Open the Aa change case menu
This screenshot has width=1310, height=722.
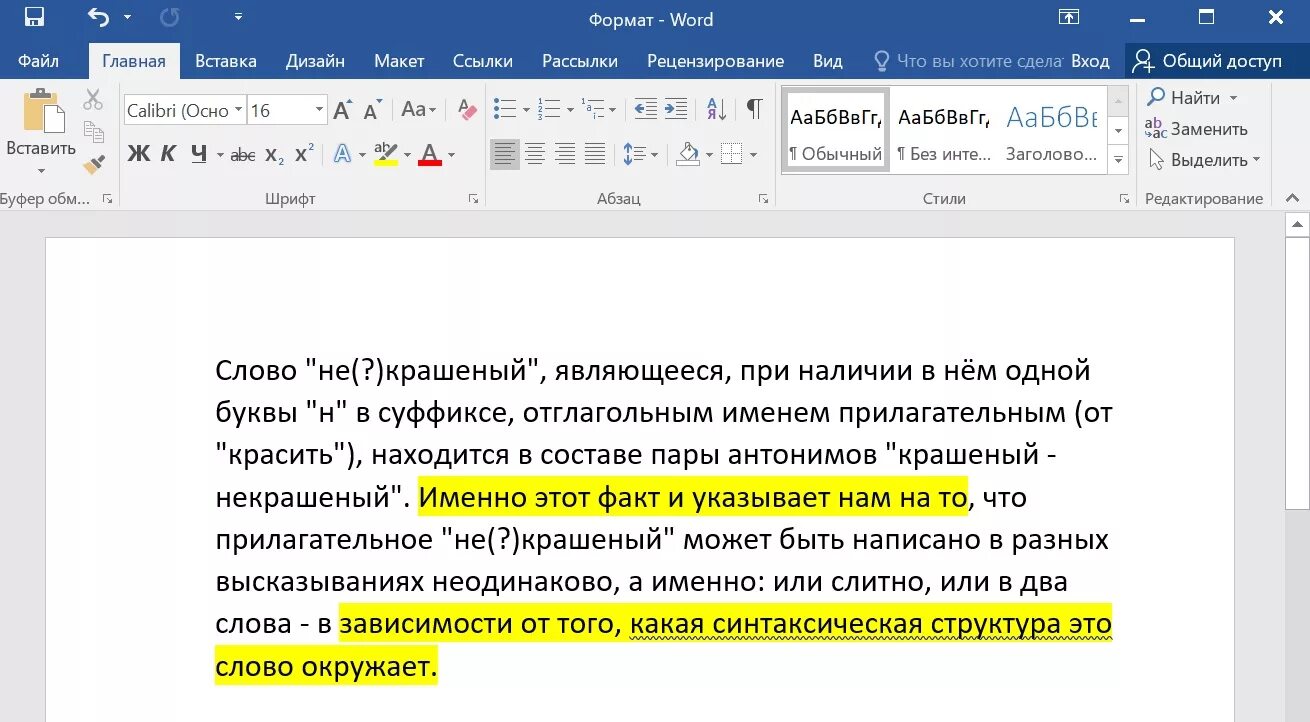click(x=420, y=110)
